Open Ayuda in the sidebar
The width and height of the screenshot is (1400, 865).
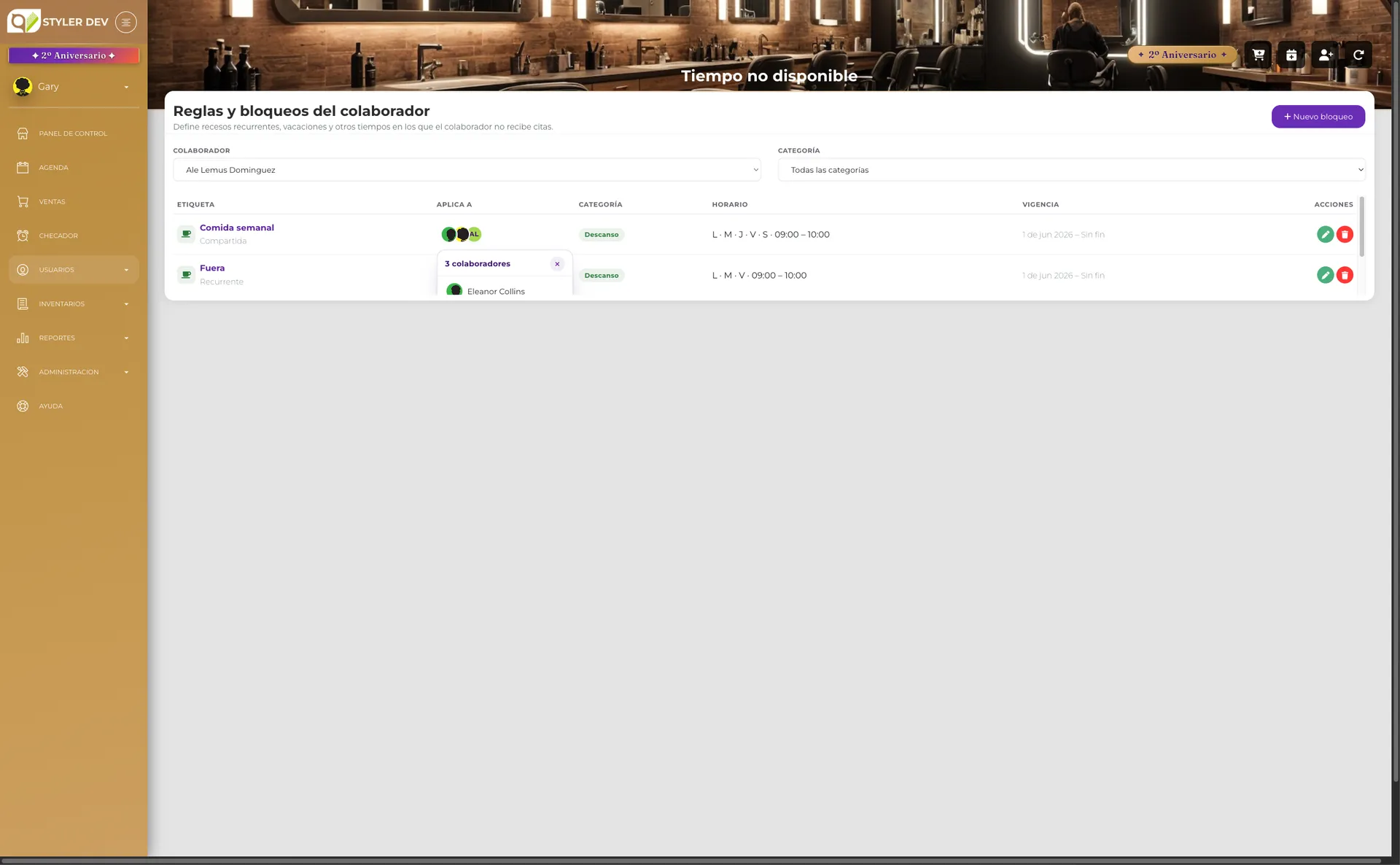click(74, 406)
